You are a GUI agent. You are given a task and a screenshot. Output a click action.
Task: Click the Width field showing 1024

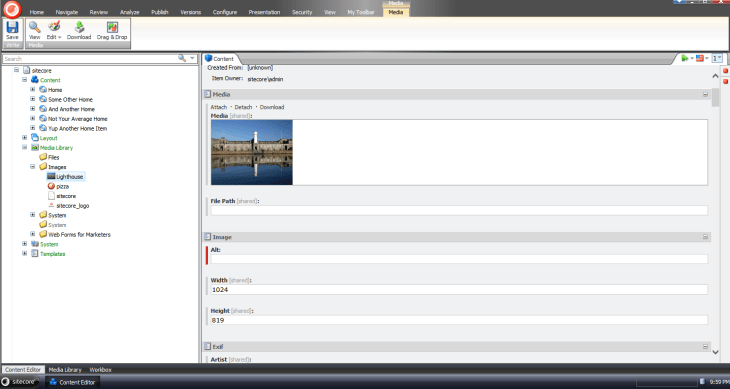(459, 289)
